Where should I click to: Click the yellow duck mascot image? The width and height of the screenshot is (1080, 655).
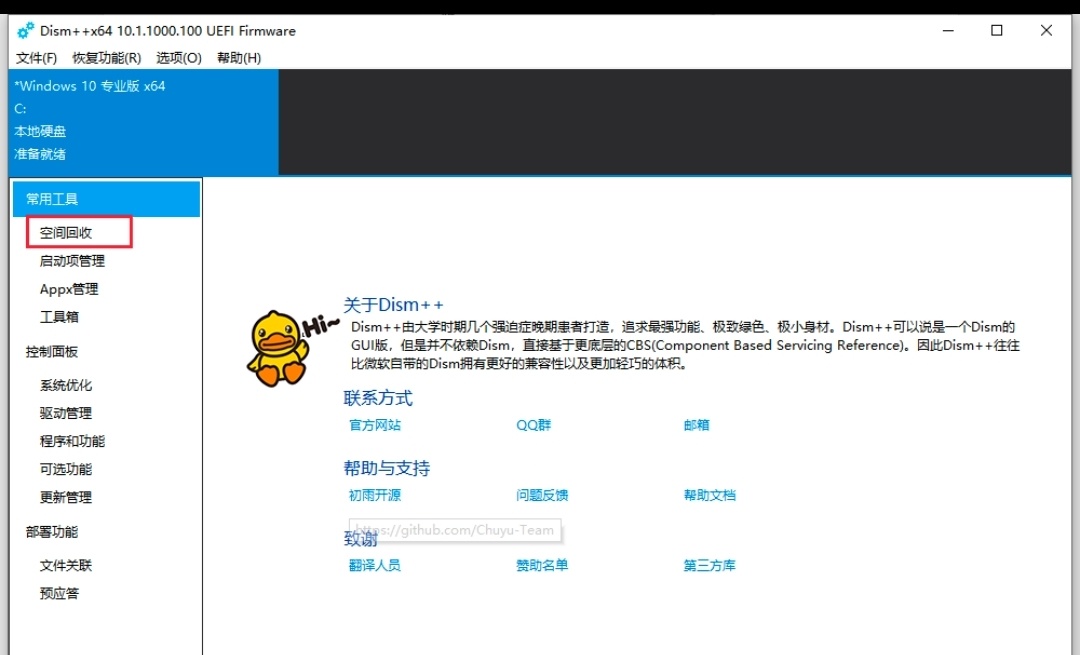(279, 348)
